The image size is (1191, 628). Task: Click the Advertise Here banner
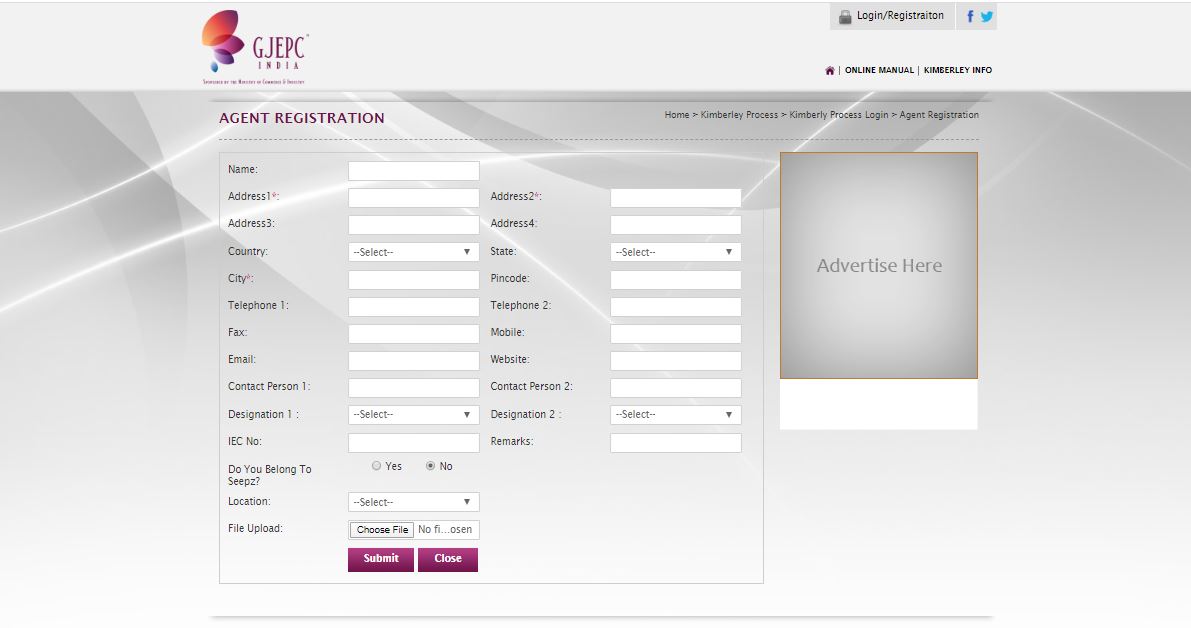point(879,265)
